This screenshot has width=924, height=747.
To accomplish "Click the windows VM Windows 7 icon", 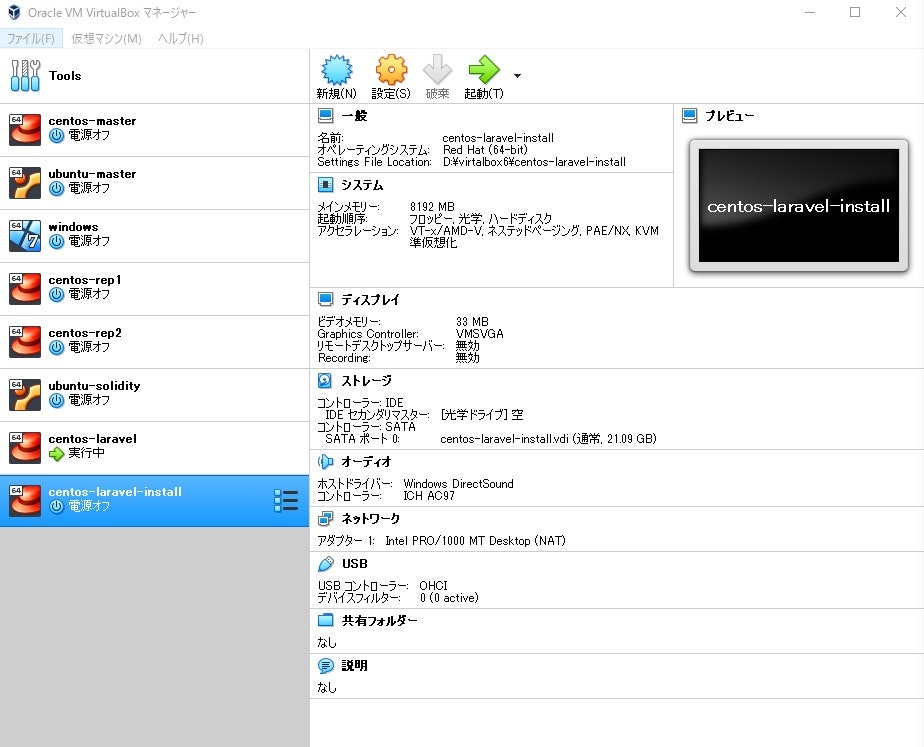I will 25,236.
